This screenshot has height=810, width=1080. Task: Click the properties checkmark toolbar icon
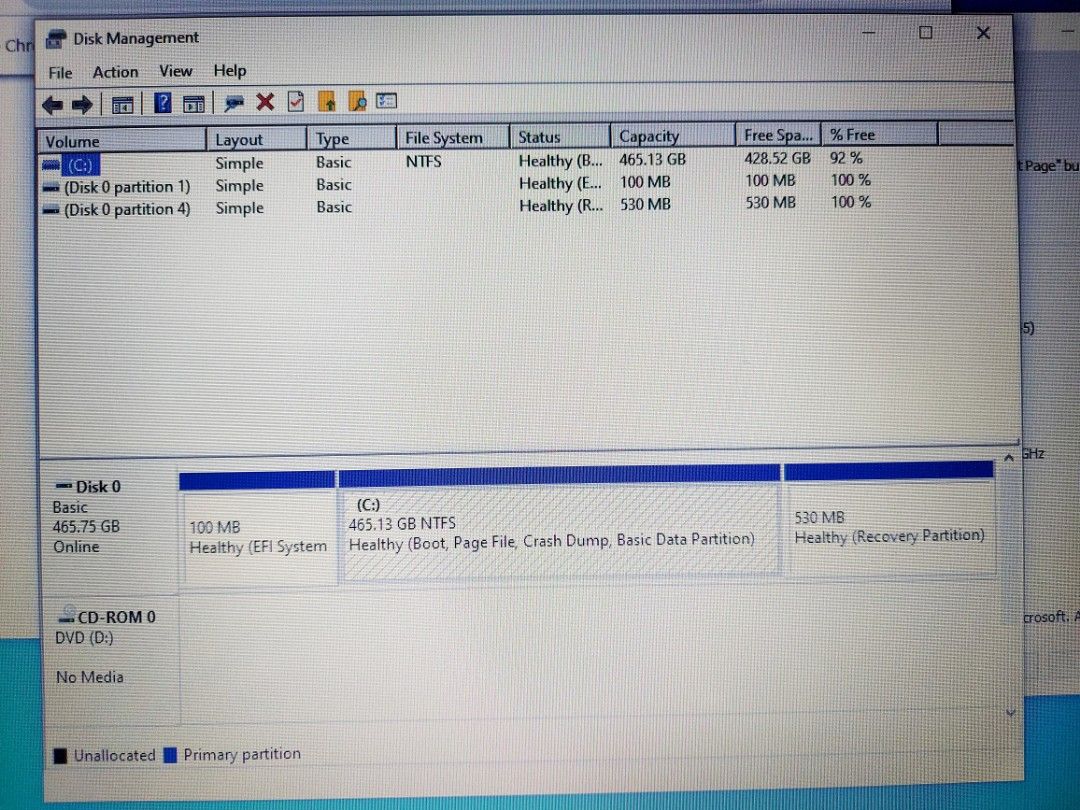click(296, 101)
